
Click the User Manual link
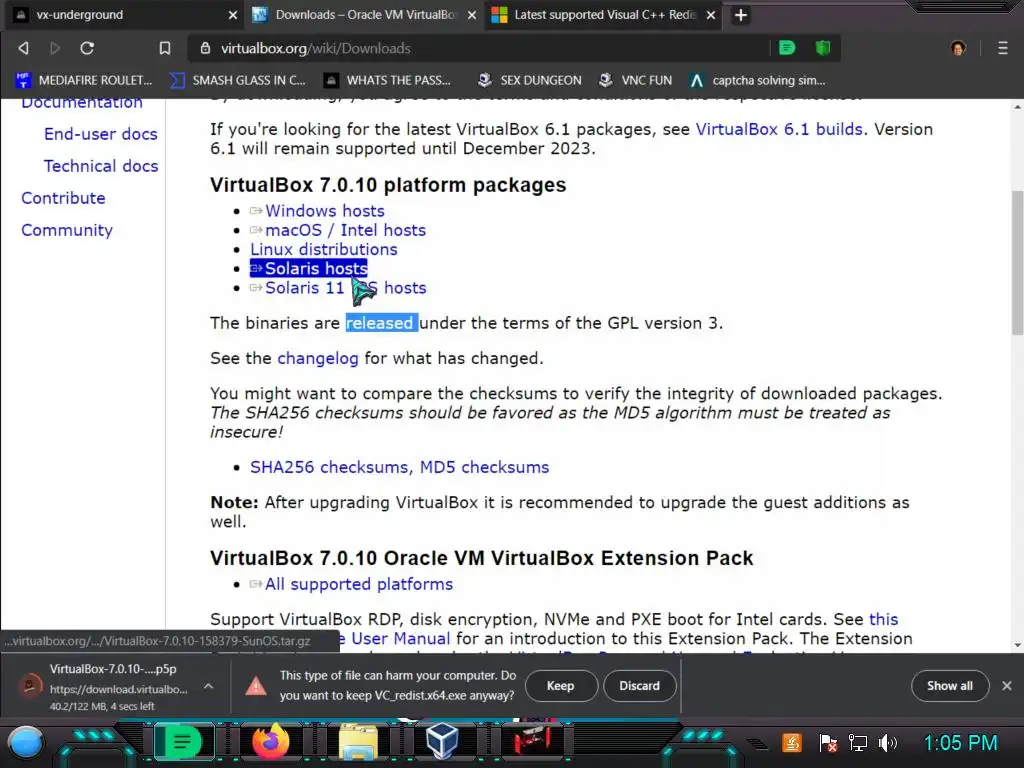[400, 639]
